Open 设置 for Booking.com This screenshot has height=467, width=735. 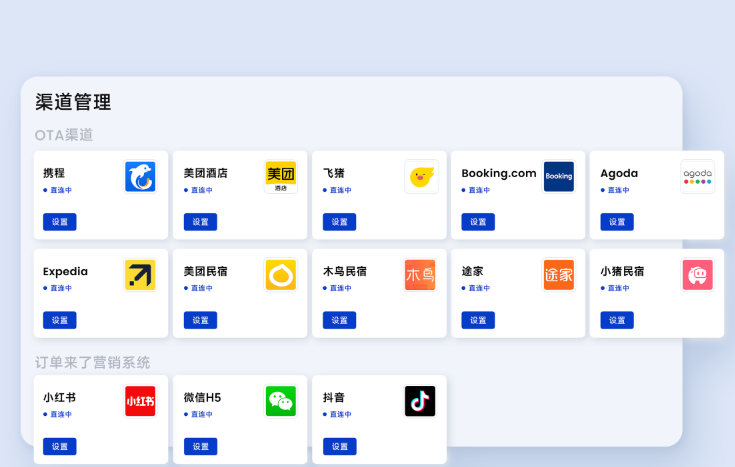(x=478, y=222)
